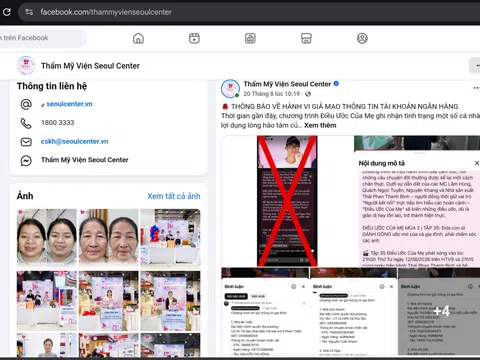Open the profile circle icon in navbar
Viewport: 480px width, 360px height.
(x=362, y=38)
